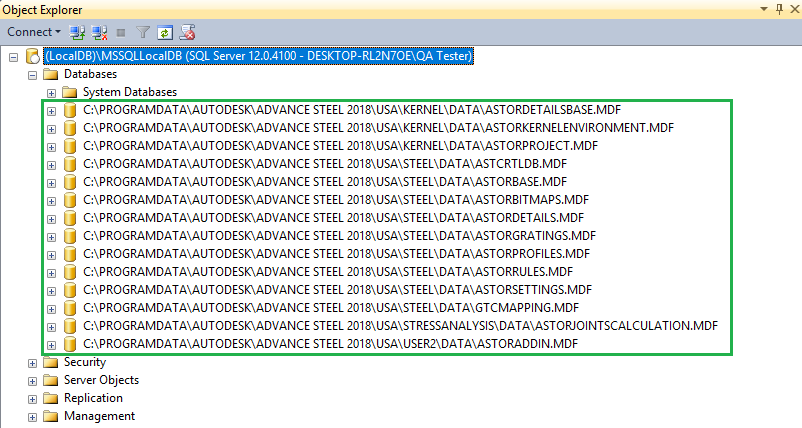Select the Databases folder label
The width and height of the screenshot is (802, 428).
click(x=90, y=74)
